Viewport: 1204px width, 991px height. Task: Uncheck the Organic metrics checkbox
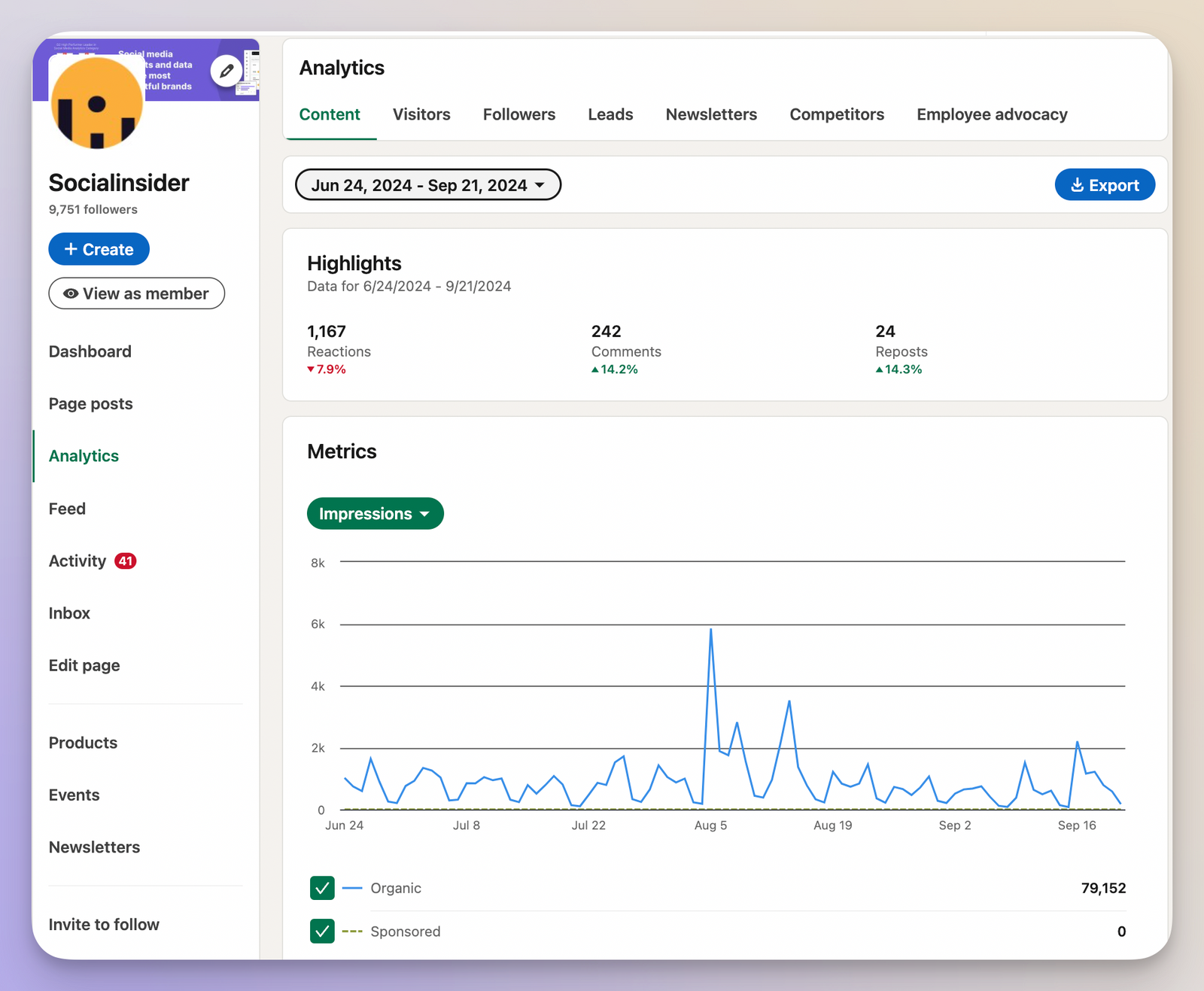[321, 888]
